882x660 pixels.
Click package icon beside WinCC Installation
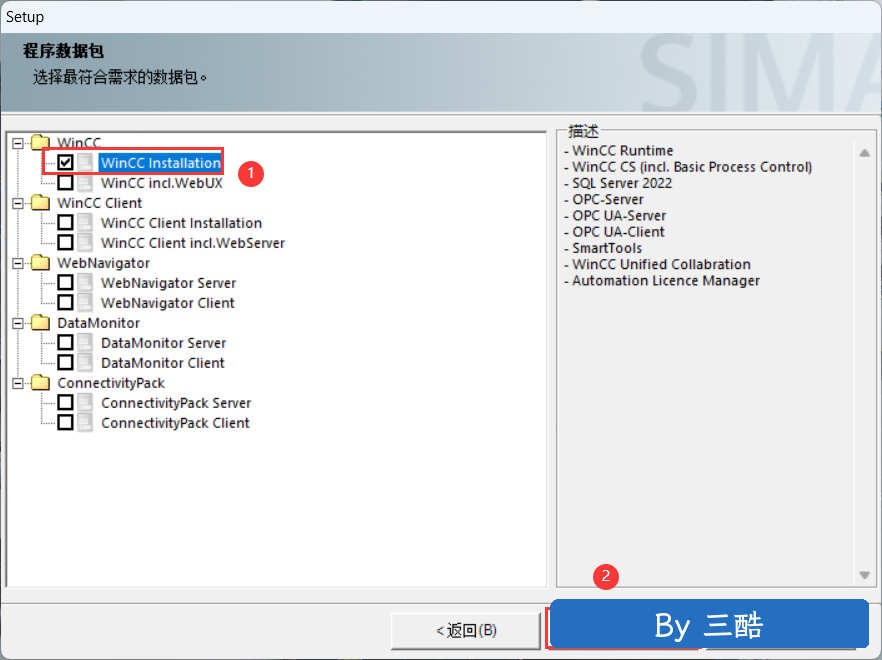[85, 163]
